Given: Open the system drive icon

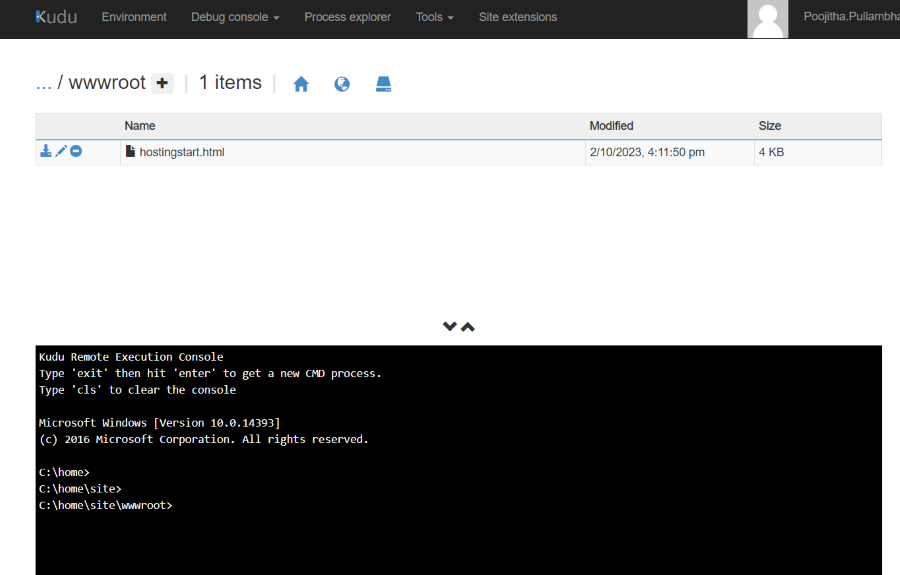Looking at the screenshot, I should (383, 84).
